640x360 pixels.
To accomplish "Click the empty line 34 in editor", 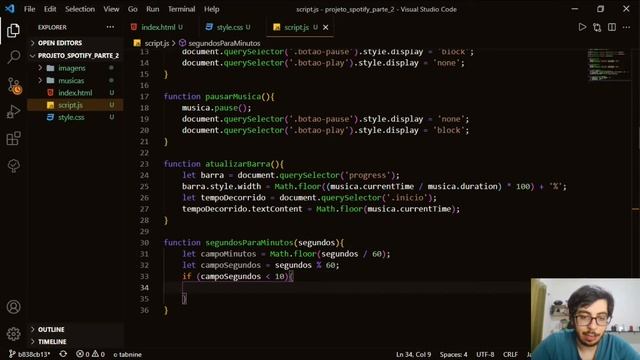I will click(347, 287).
